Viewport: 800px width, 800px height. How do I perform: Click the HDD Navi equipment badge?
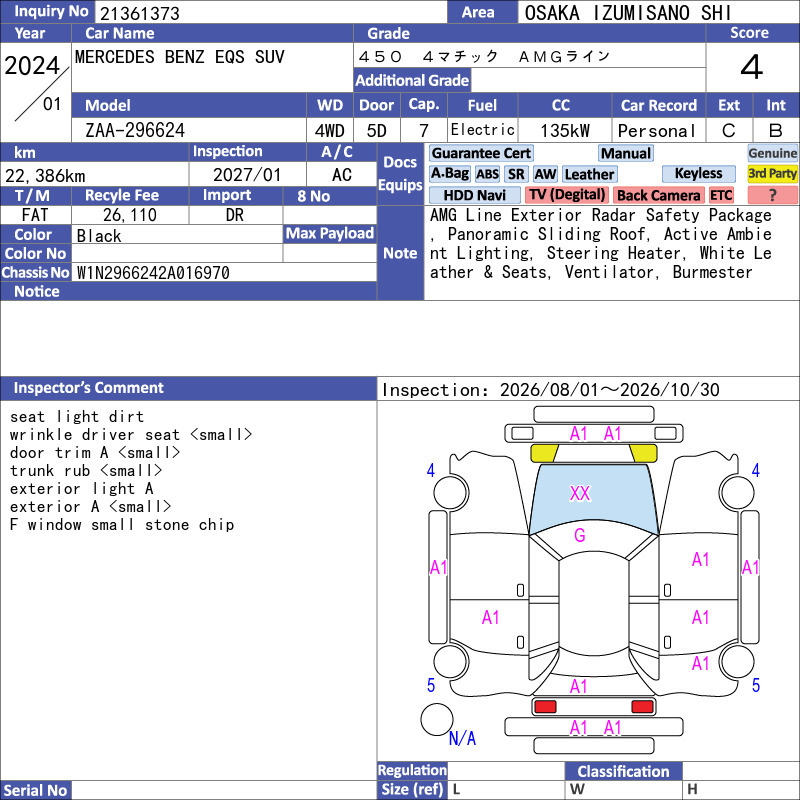pyautogui.click(x=474, y=195)
